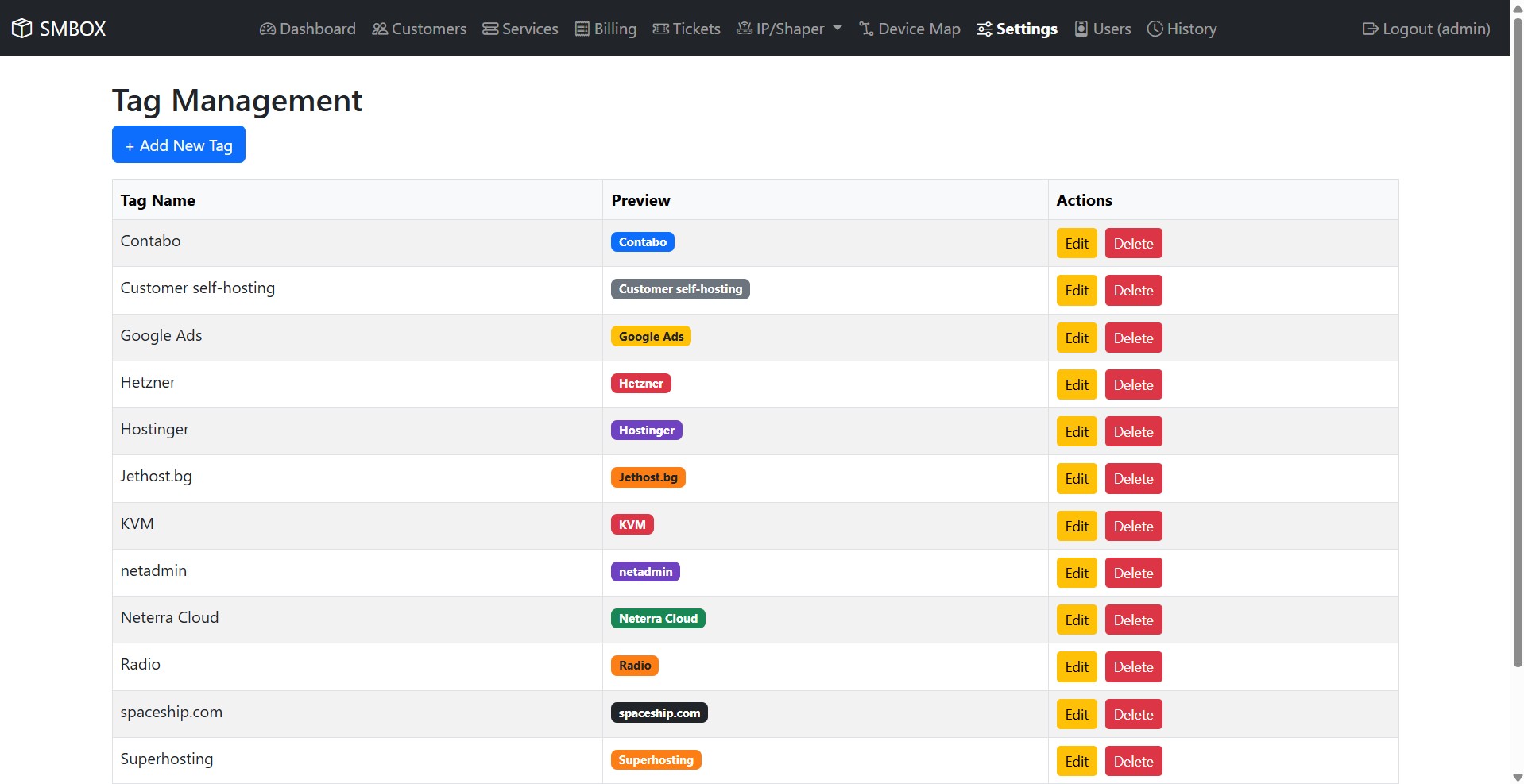Image resolution: width=1524 pixels, height=784 pixels.
Task: Delete the netadmin tag
Action: (1133, 573)
